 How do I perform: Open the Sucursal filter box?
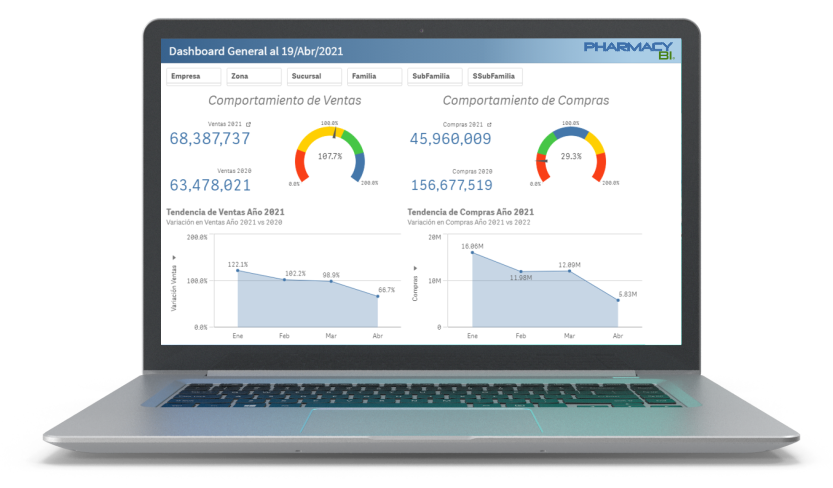coord(314,76)
